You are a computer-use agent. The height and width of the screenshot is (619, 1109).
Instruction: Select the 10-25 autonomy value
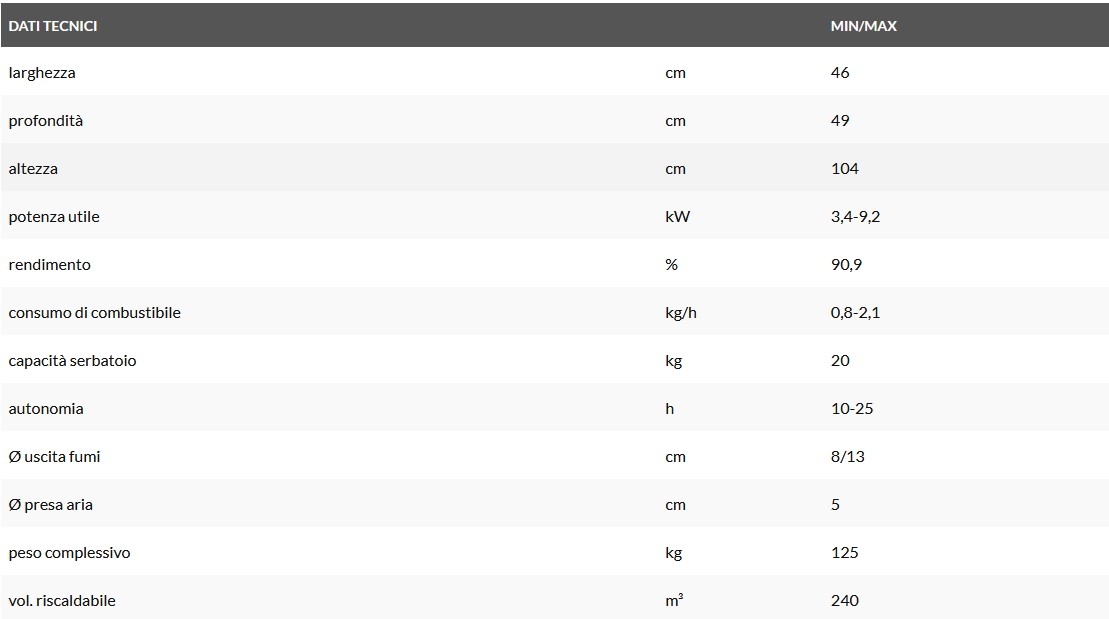pos(852,409)
